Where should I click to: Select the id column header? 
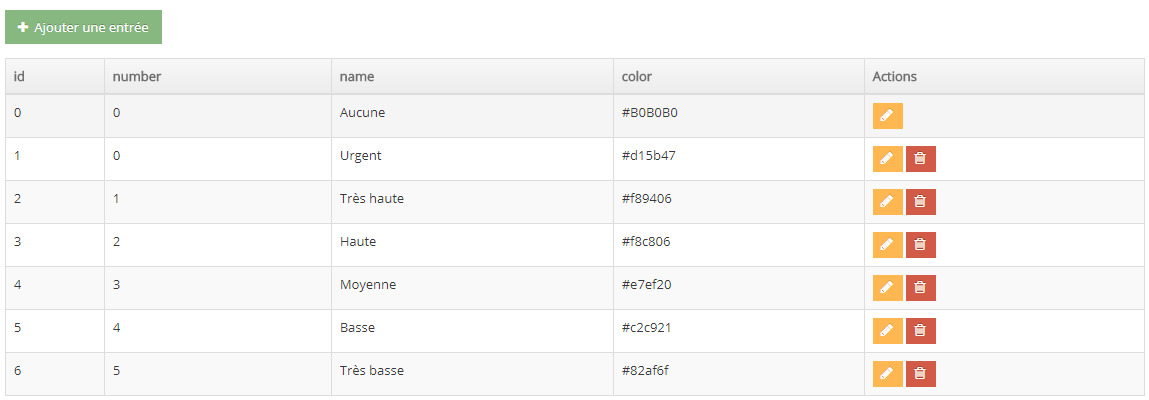55,76
